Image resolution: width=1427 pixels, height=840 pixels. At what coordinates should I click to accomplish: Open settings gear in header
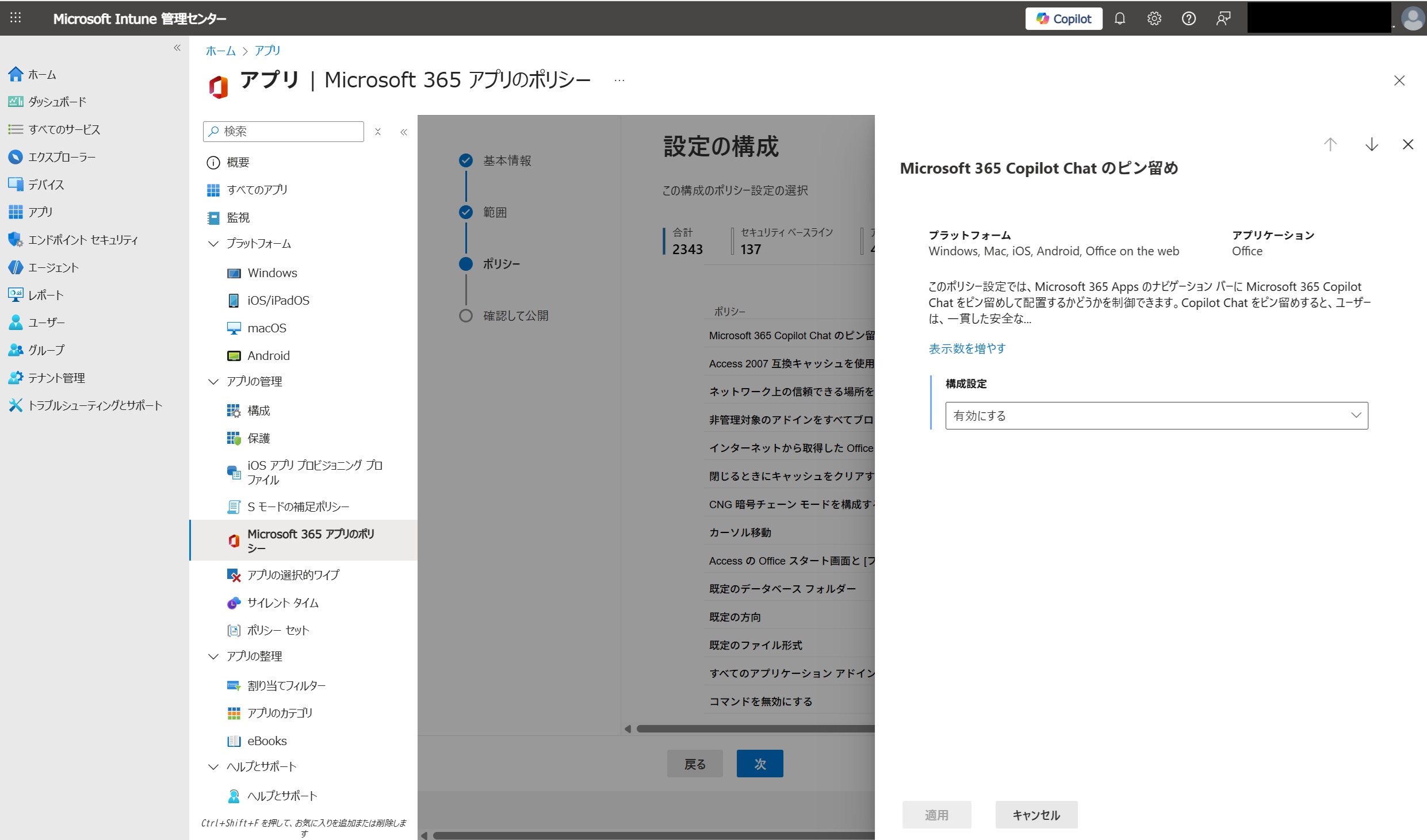coord(1154,19)
